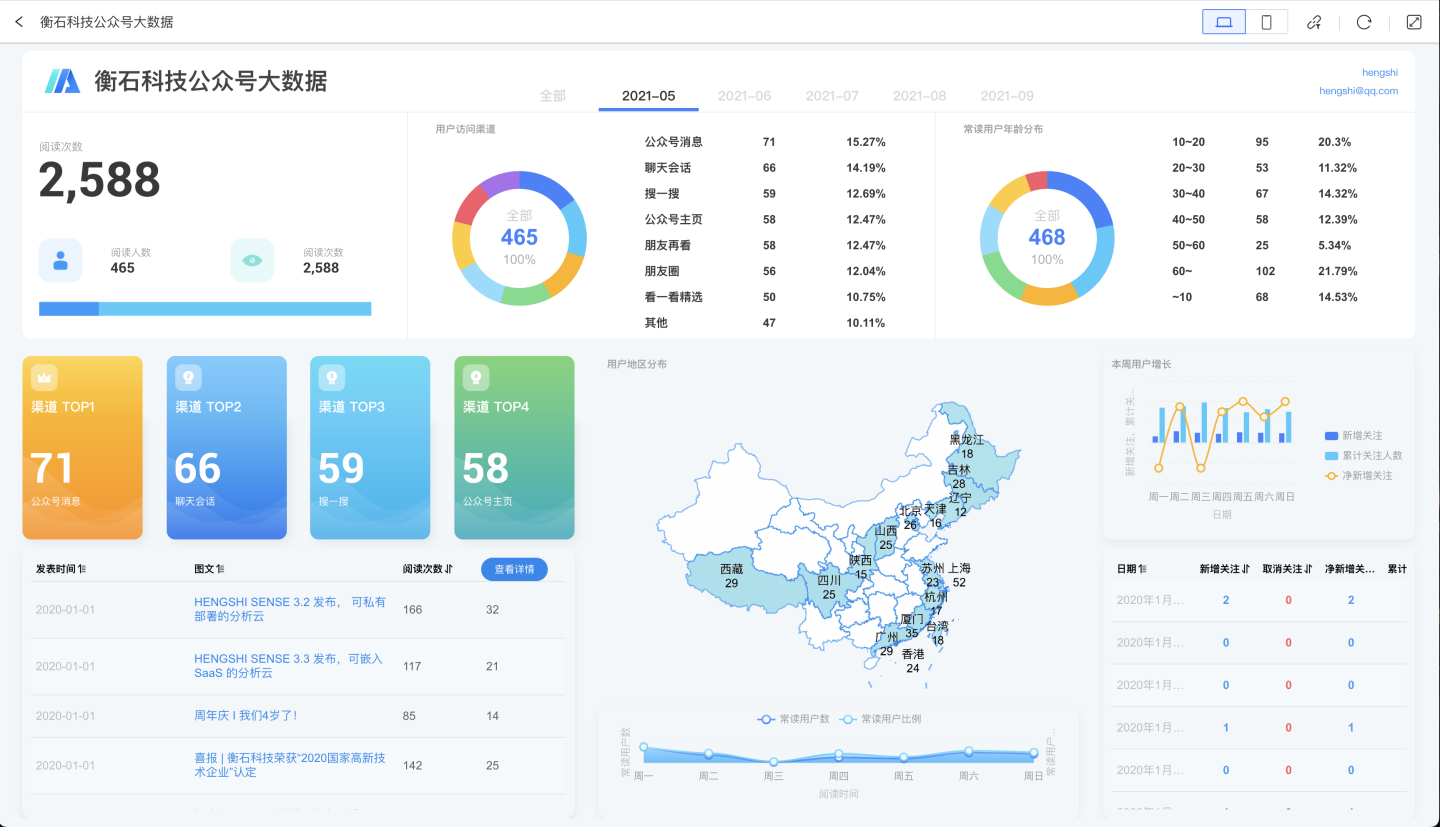1440x827 pixels.
Task: Sort growth table by 新增关注 column
Action: pyautogui.click(x=1225, y=569)
